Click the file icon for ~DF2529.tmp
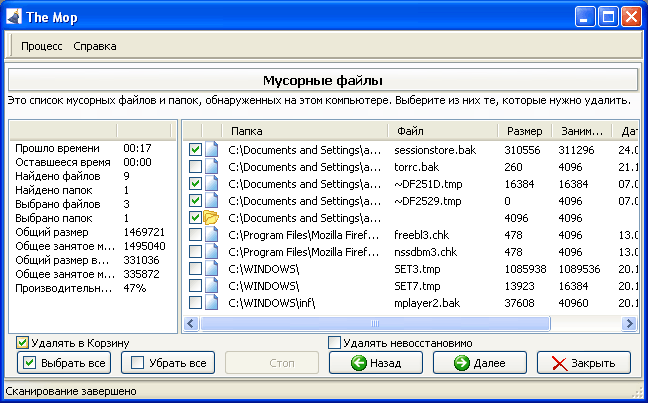The image size is (648, 403). tap(212, 200)
